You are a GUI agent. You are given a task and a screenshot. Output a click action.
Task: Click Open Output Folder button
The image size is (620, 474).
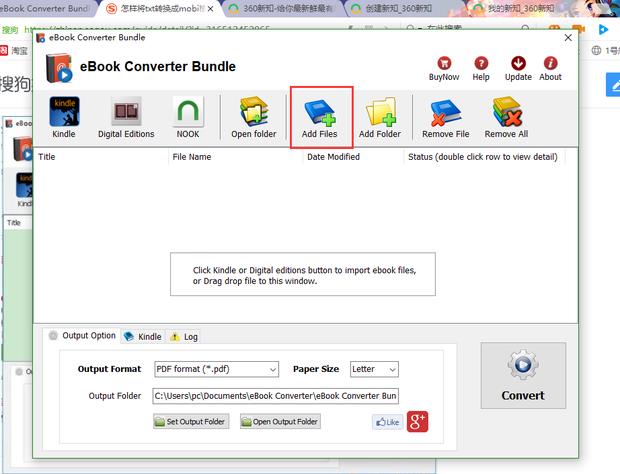pos(280,422)
